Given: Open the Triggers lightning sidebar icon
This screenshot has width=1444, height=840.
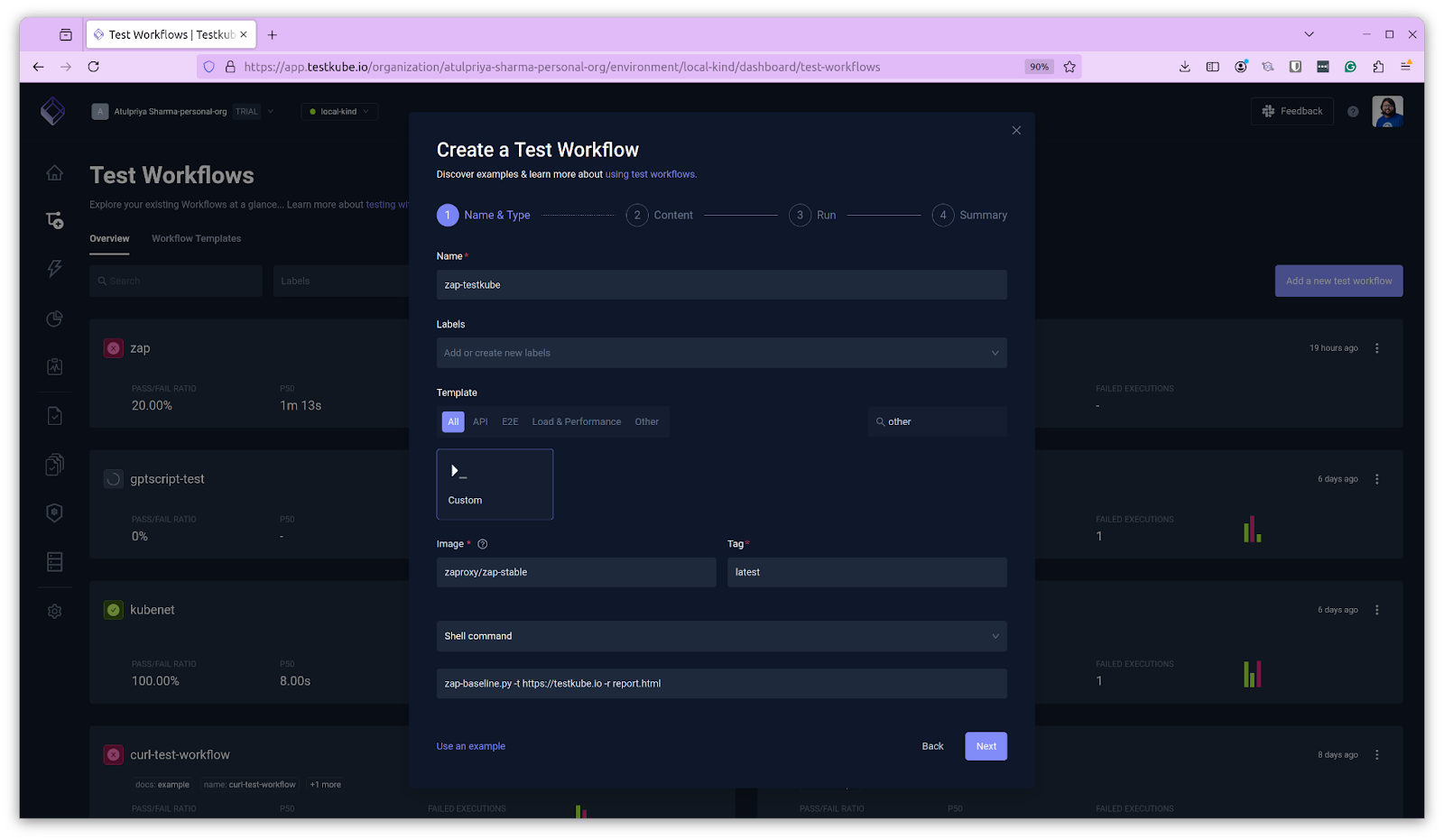Looking at the screenshot, I should pos(55,269).
